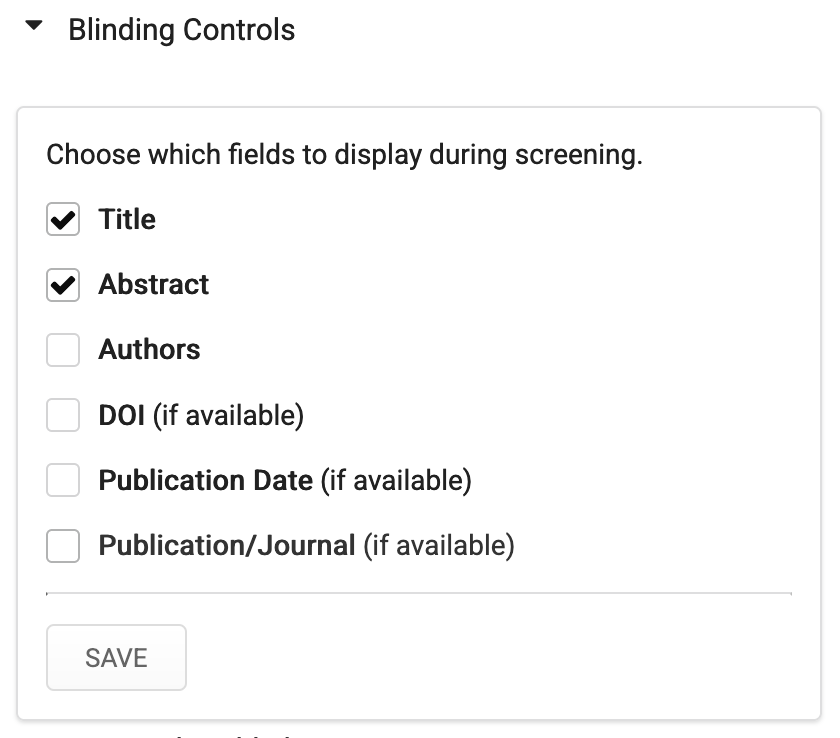This screenshot has width=840, height=738.
Task: Click '(if available)' note beside DOI
Action: tap(228, 415)
